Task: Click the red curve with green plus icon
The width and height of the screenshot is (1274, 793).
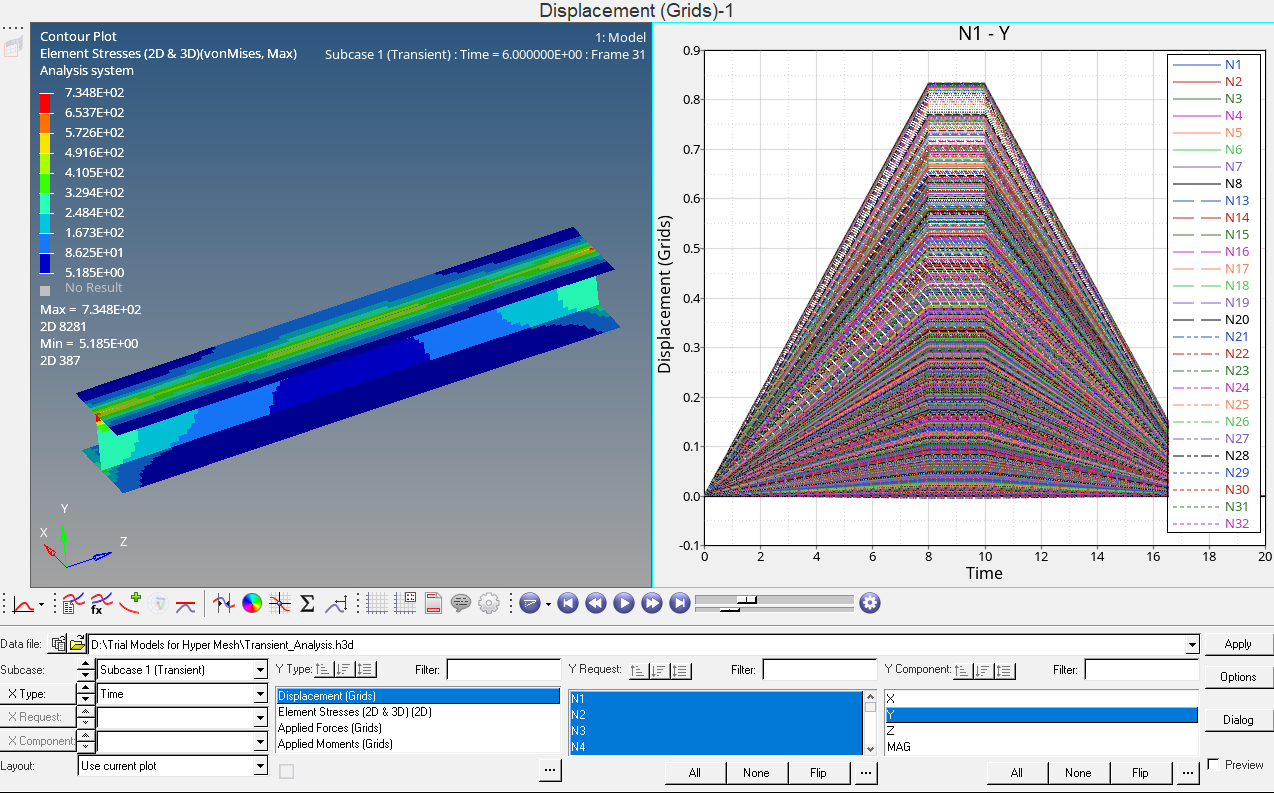Action: 130,603
